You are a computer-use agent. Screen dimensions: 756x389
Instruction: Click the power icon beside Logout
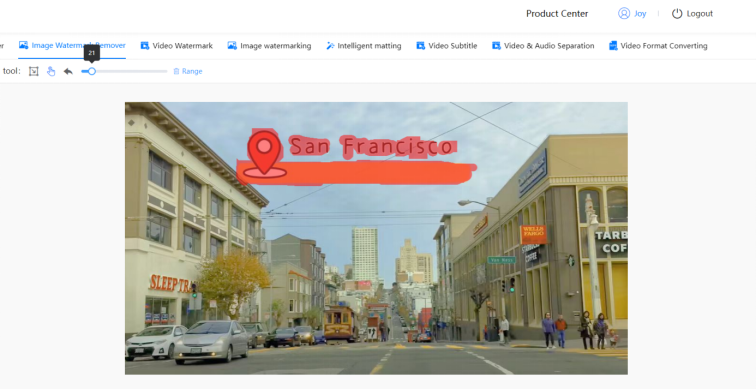pos(677,13)
